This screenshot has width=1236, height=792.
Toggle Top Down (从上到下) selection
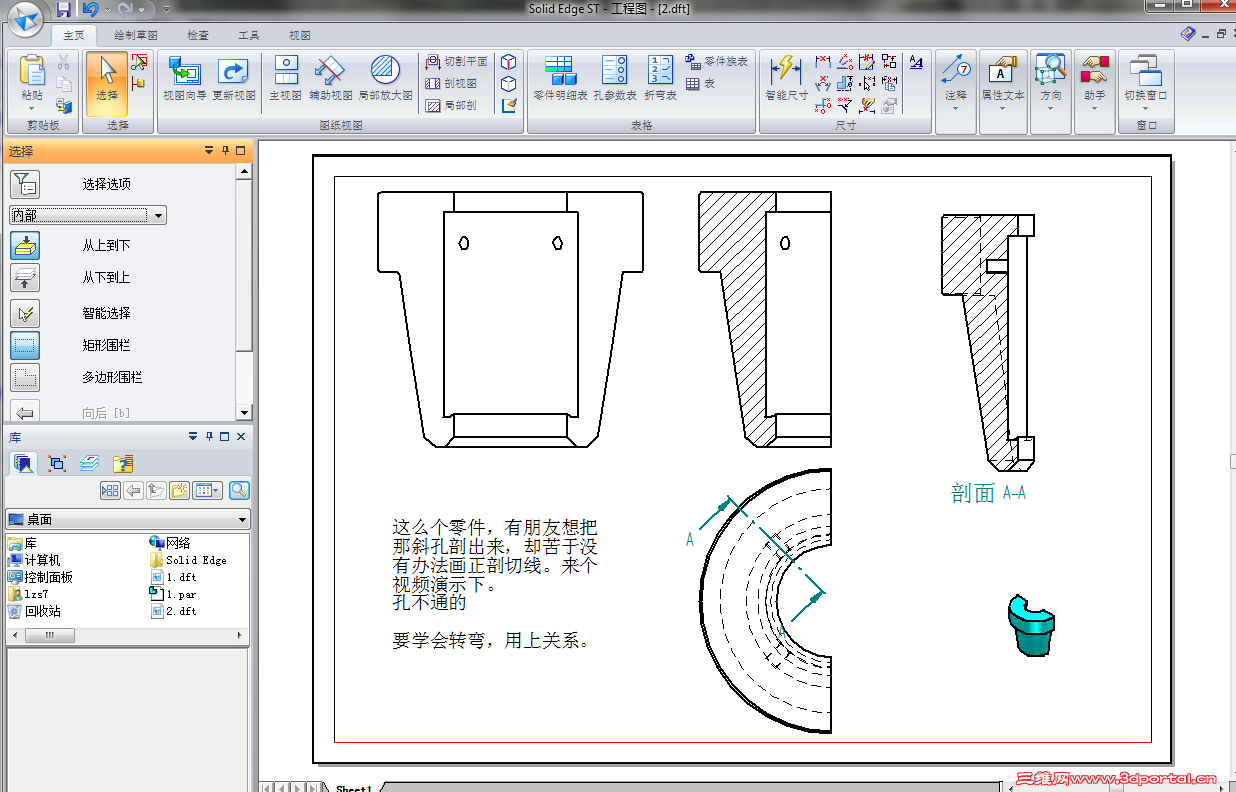tap(25, 245)
